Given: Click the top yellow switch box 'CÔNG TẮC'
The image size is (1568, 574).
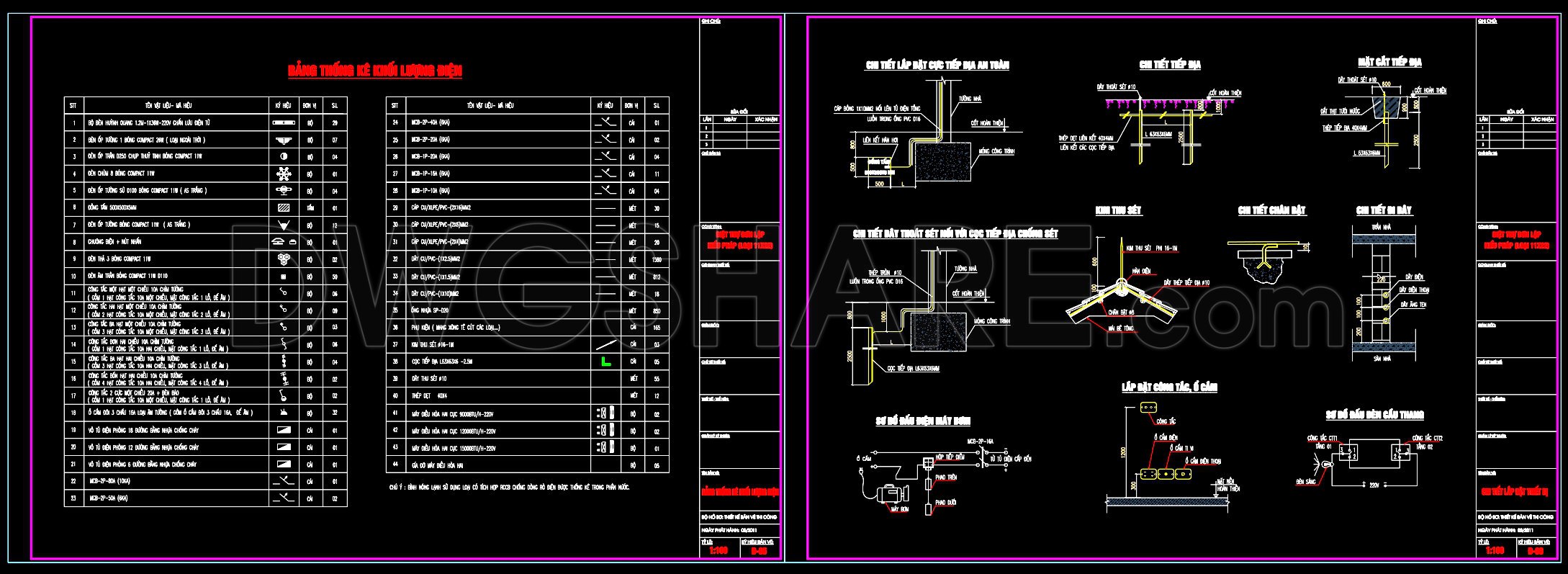Looking at the screenshot, I should click(x=1148, y=408).
